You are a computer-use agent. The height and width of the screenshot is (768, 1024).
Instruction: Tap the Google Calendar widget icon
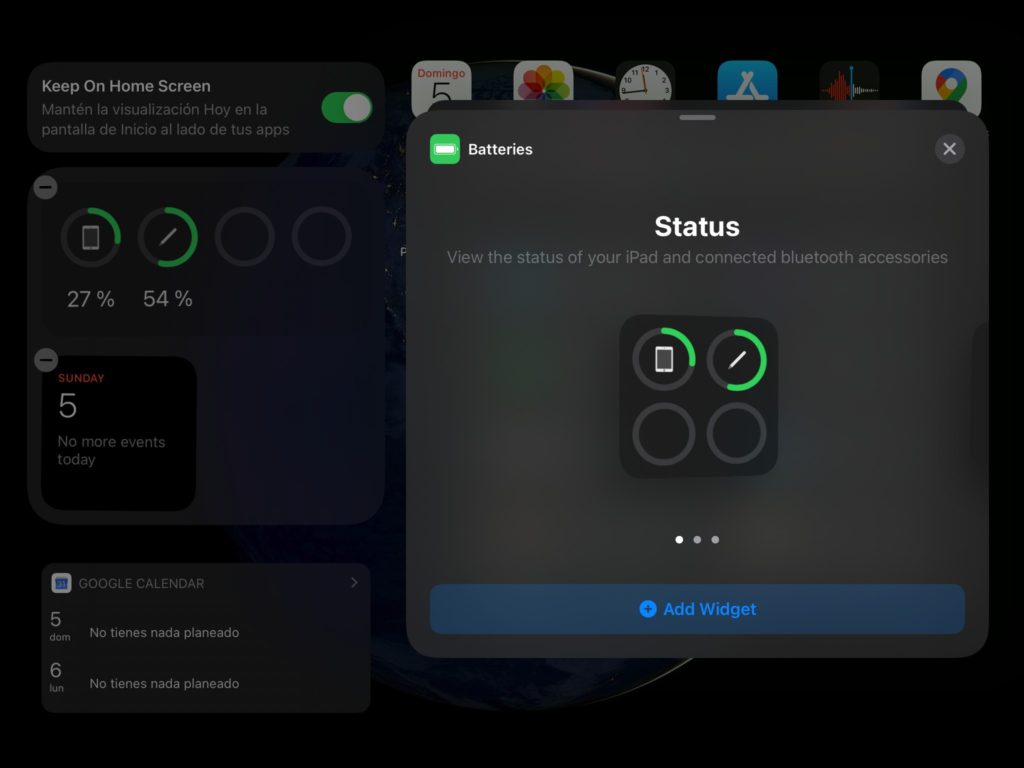[61, 583]
